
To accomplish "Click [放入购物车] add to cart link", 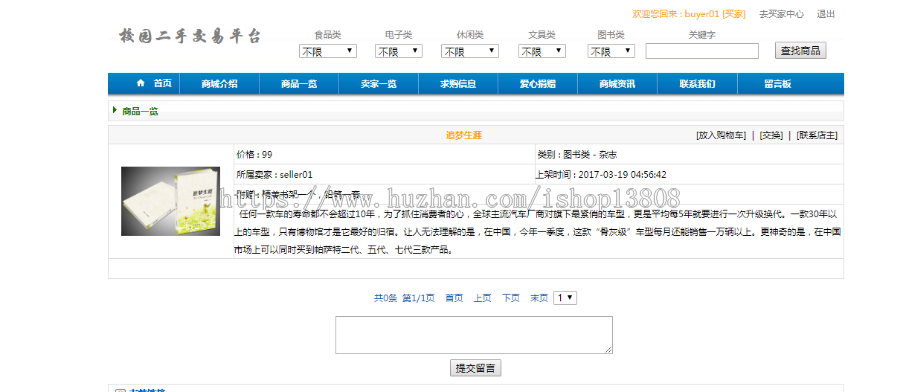I will click(x=721, y=135).
